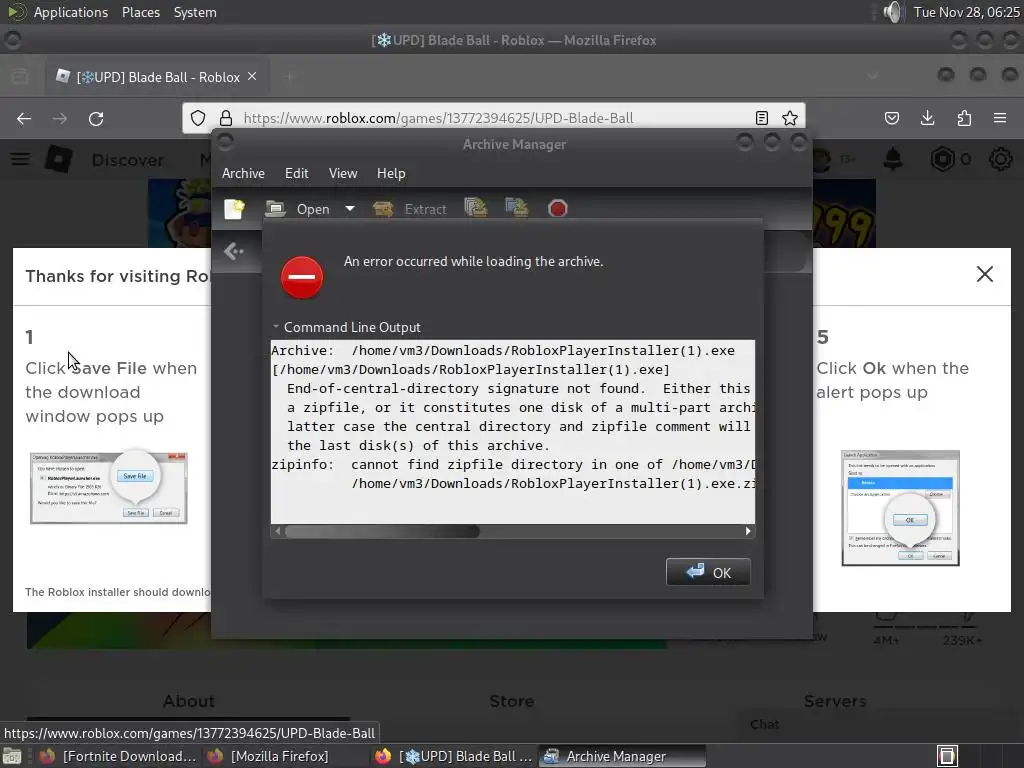The width and height of the screenshot is (1024, 768).
Task: Open the Edit menu in Archive Manager
Action: click(x=296, y=173)
